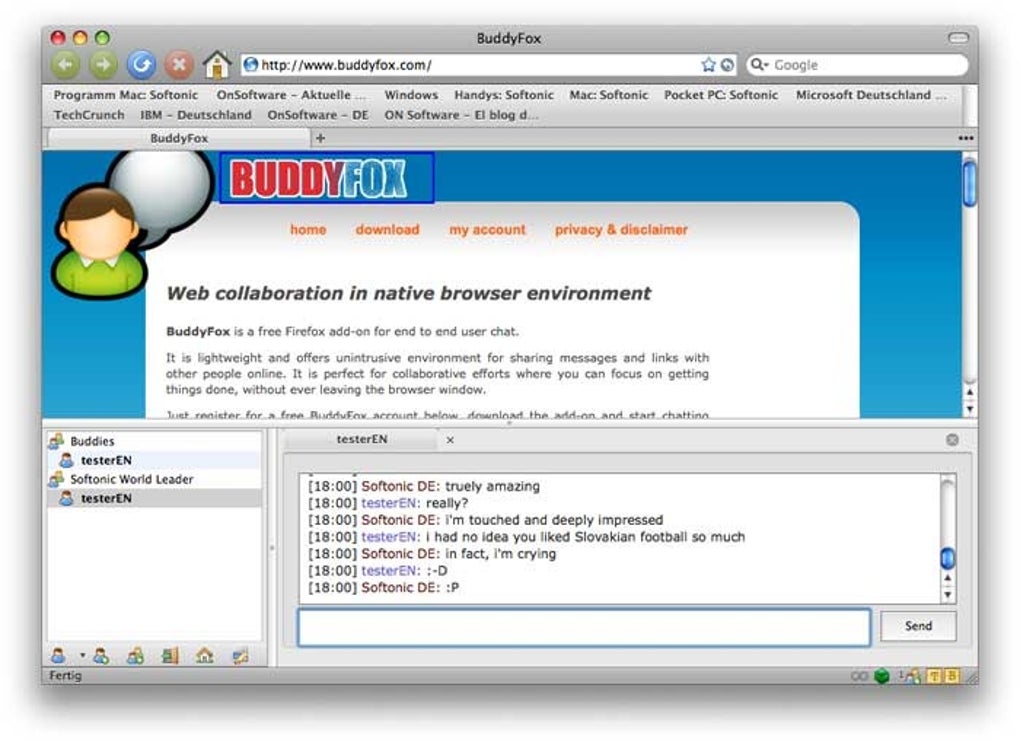Open the Home page house icon in the toolbar
This screenshot has height=742, width=1020.
pos(217,64)
